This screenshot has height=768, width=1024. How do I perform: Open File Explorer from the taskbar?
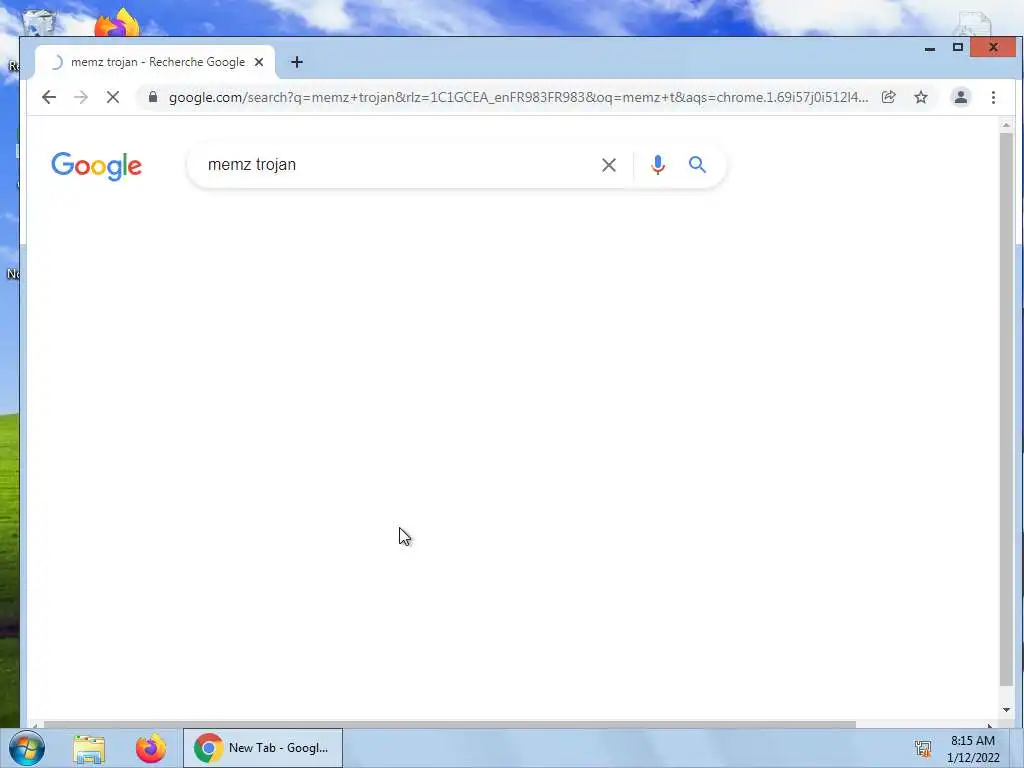coord(89,748)
